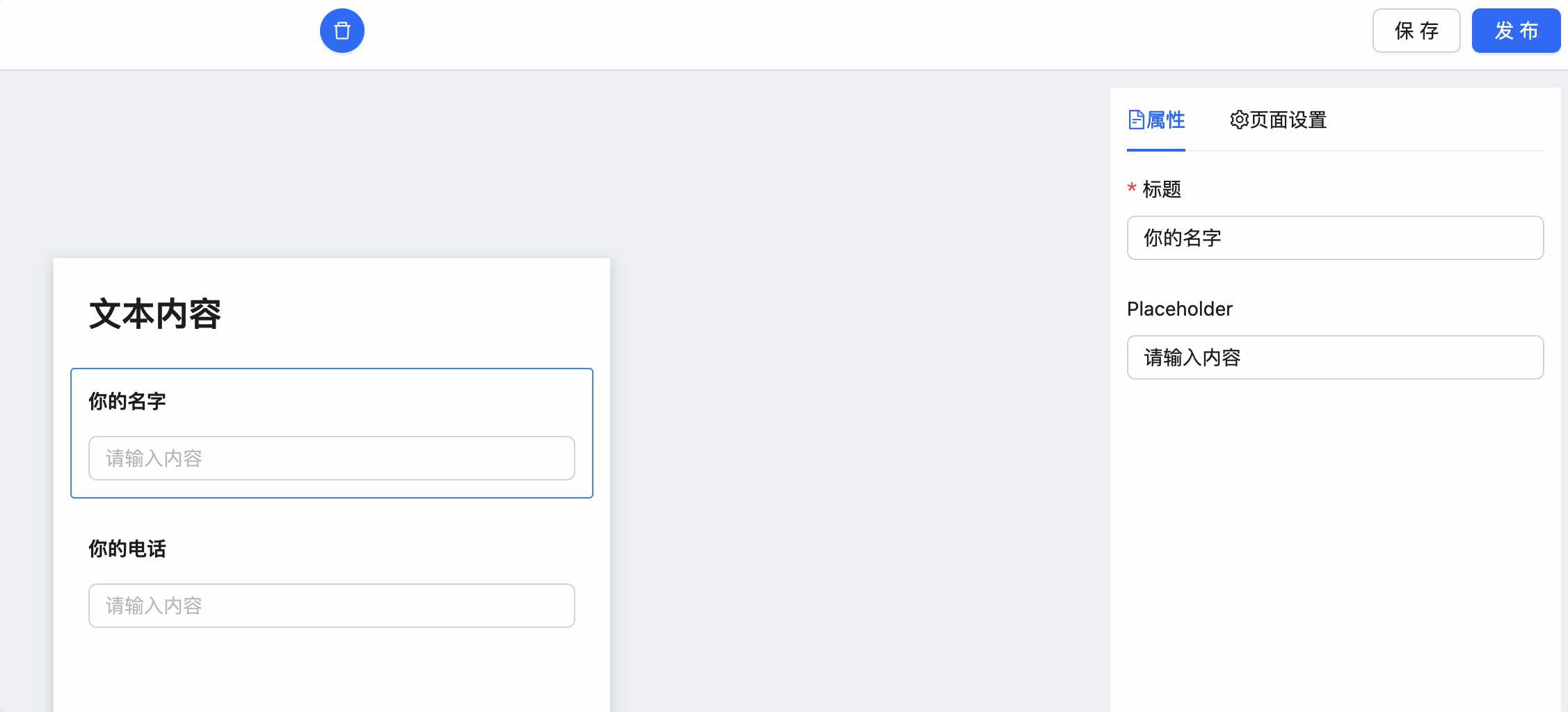
Task: Click the gear icon beside 页面设置
Action: (x=1239, y=120)
